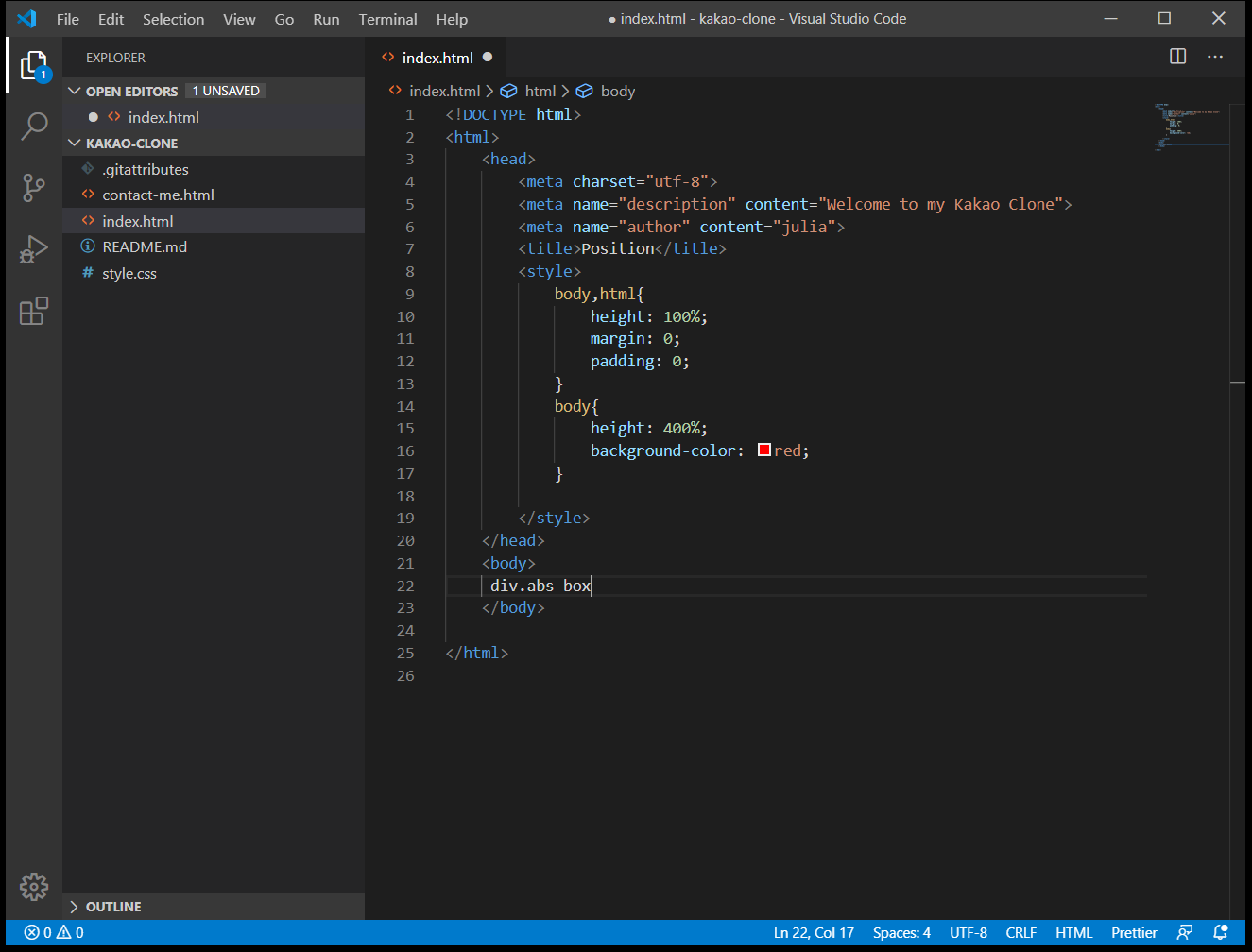Open the Run menu
This screenshot has width=1252, height=952.
tap(326, 19)
